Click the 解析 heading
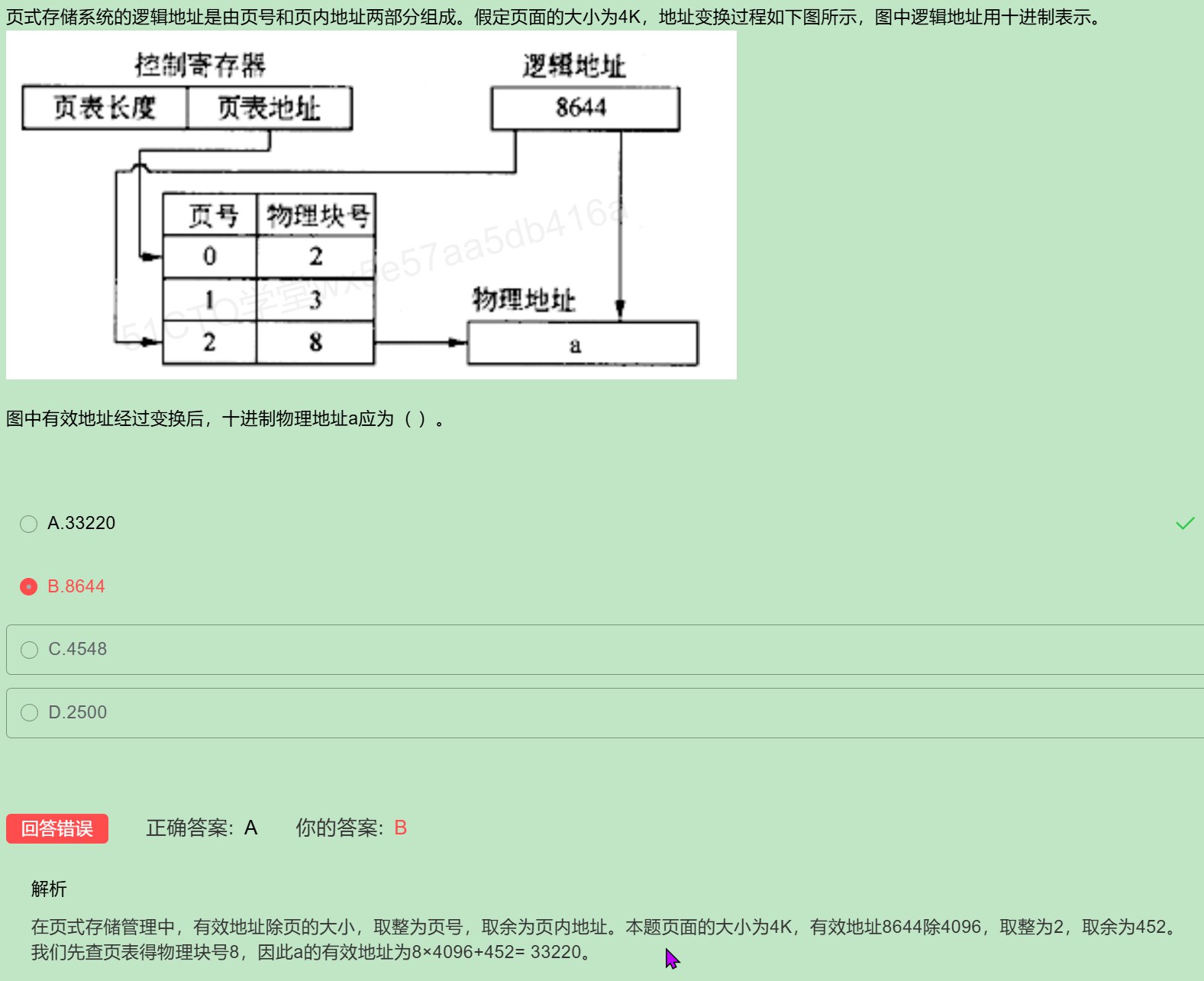Image resolution: width=1204 pixels, height=981 pixels. click(49, 889)
